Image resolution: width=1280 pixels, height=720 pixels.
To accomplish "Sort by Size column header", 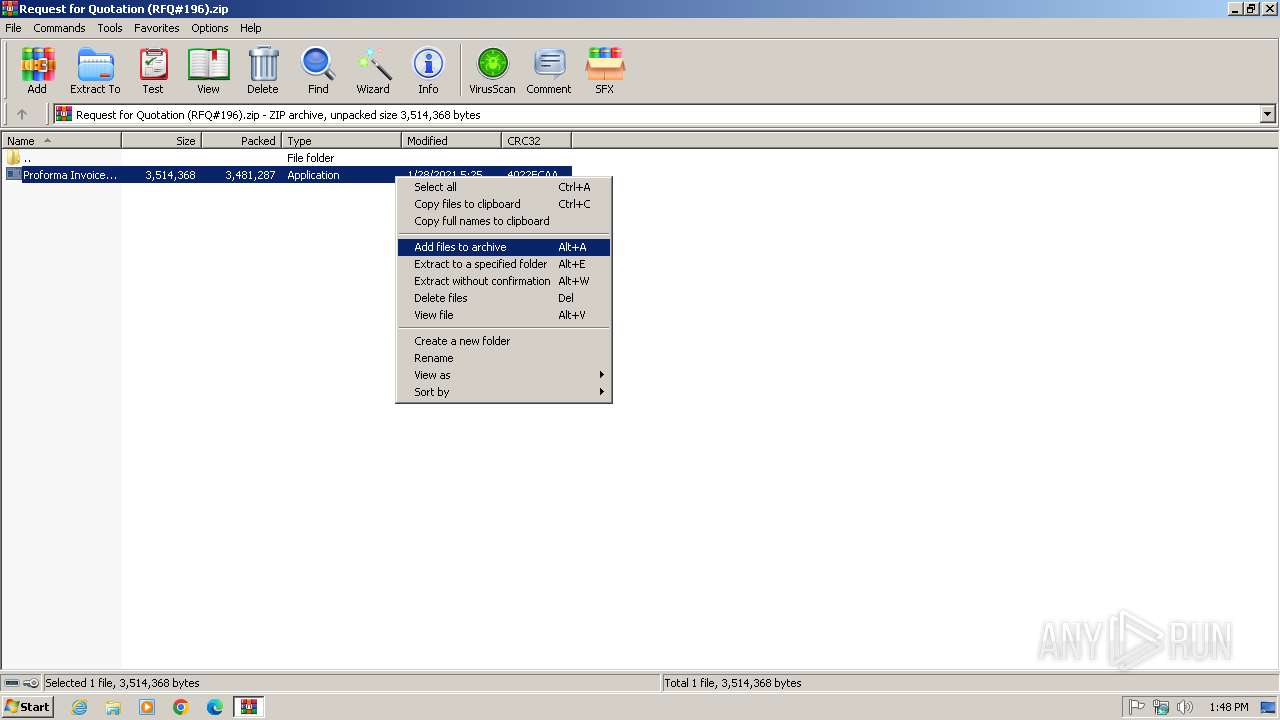I will 161,141.
